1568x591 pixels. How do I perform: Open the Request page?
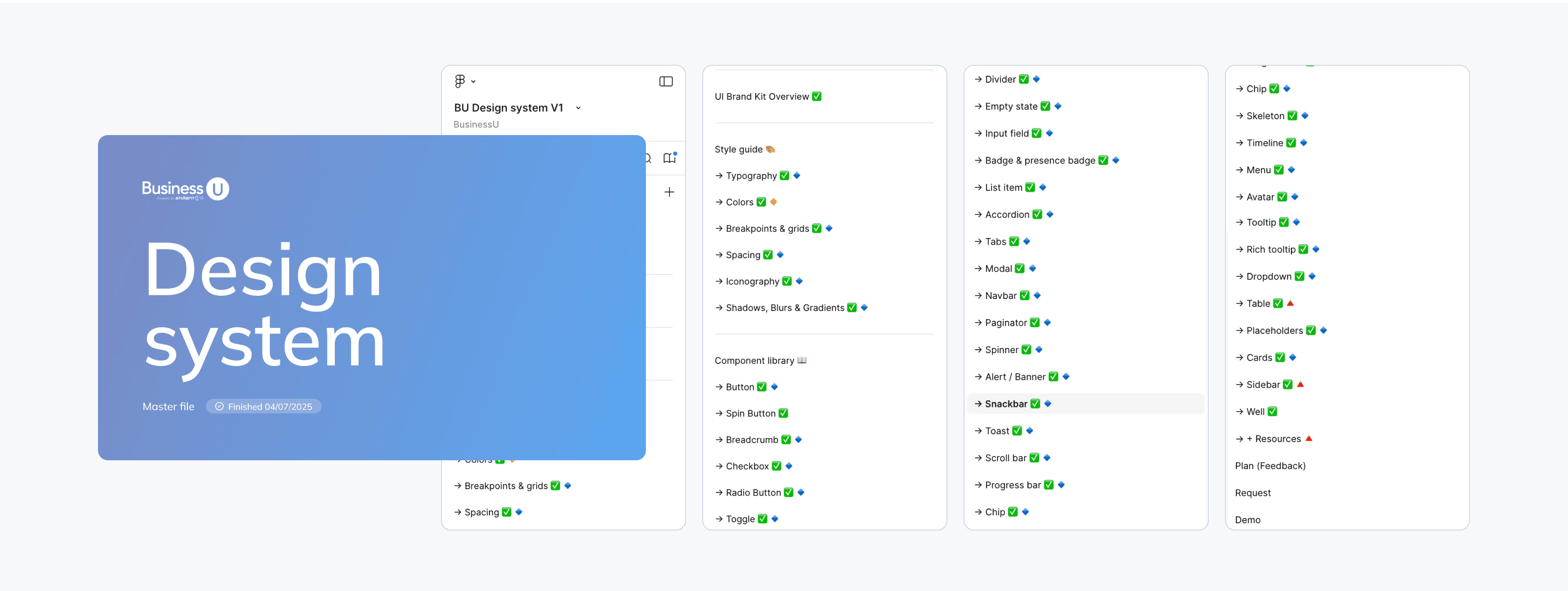tap(1252, 493)
